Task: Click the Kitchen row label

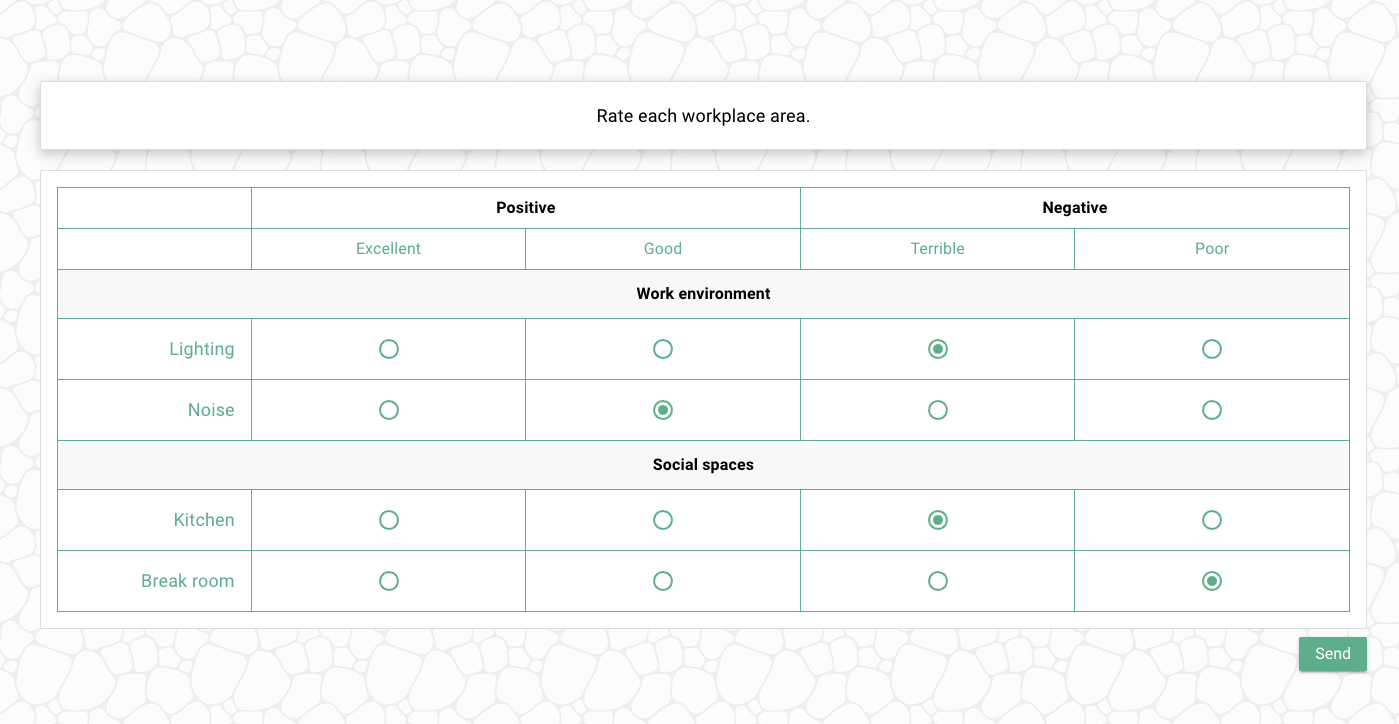Action: tap(204, 520)
